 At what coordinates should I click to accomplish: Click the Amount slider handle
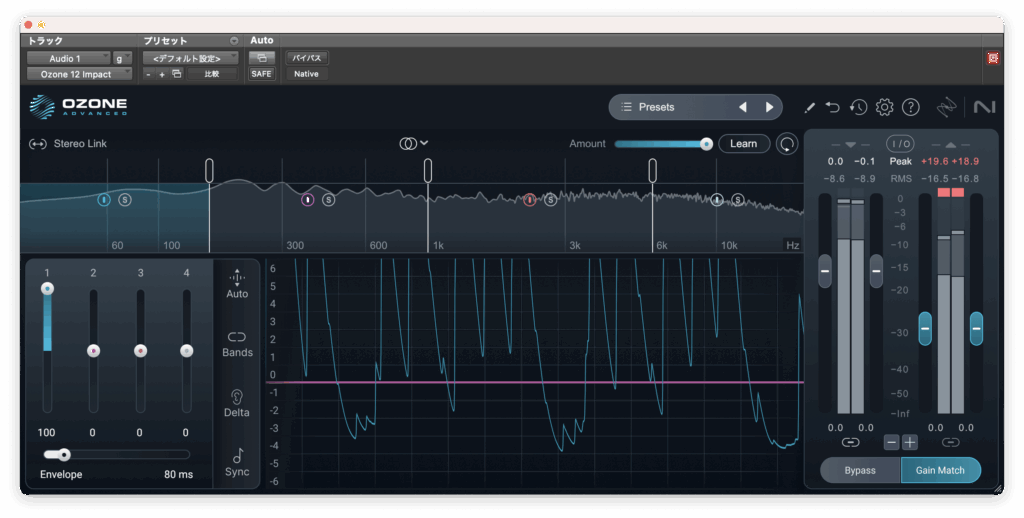click(x=706, y=144)
